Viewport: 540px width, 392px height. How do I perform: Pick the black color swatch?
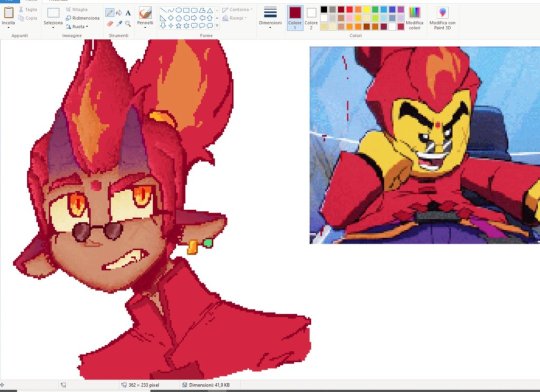[324, 9]
